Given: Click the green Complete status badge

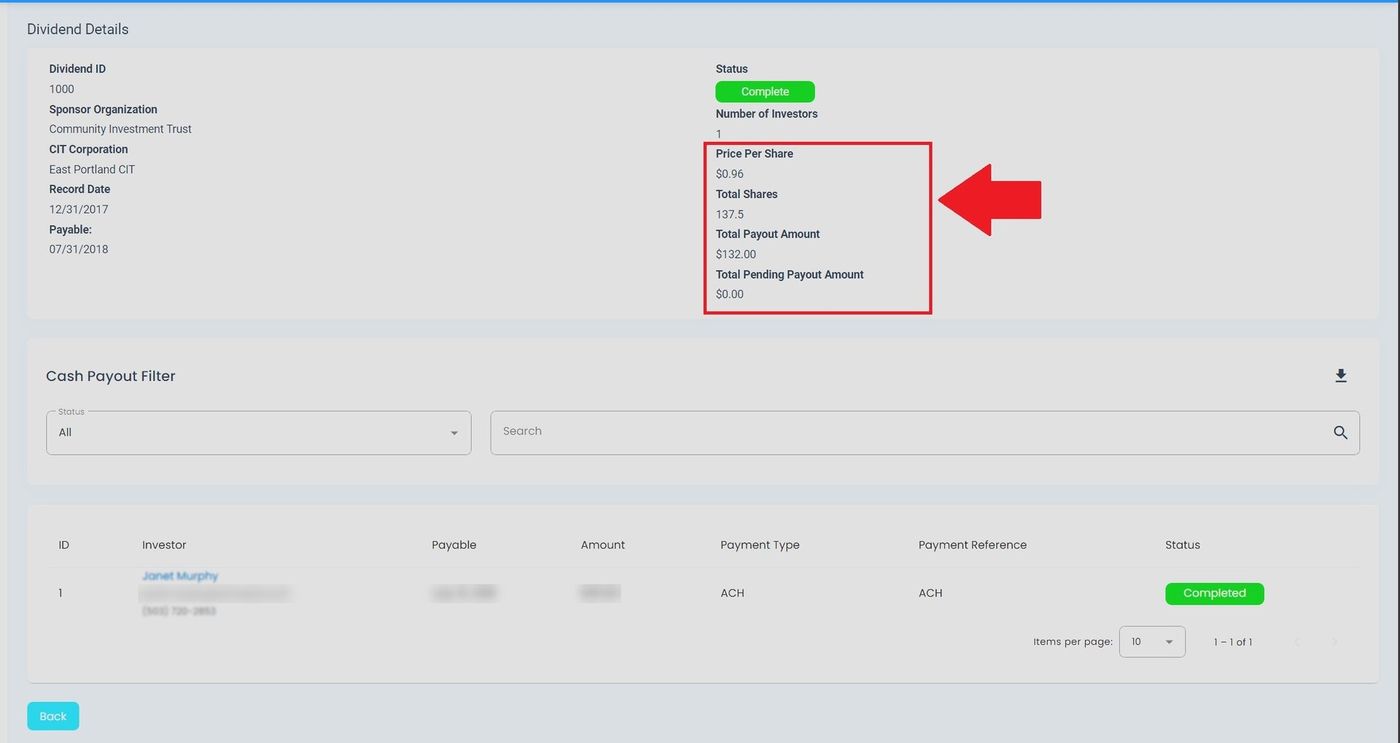Looking at the screenshot, I should pyautogui.click(x=765, y=92).
